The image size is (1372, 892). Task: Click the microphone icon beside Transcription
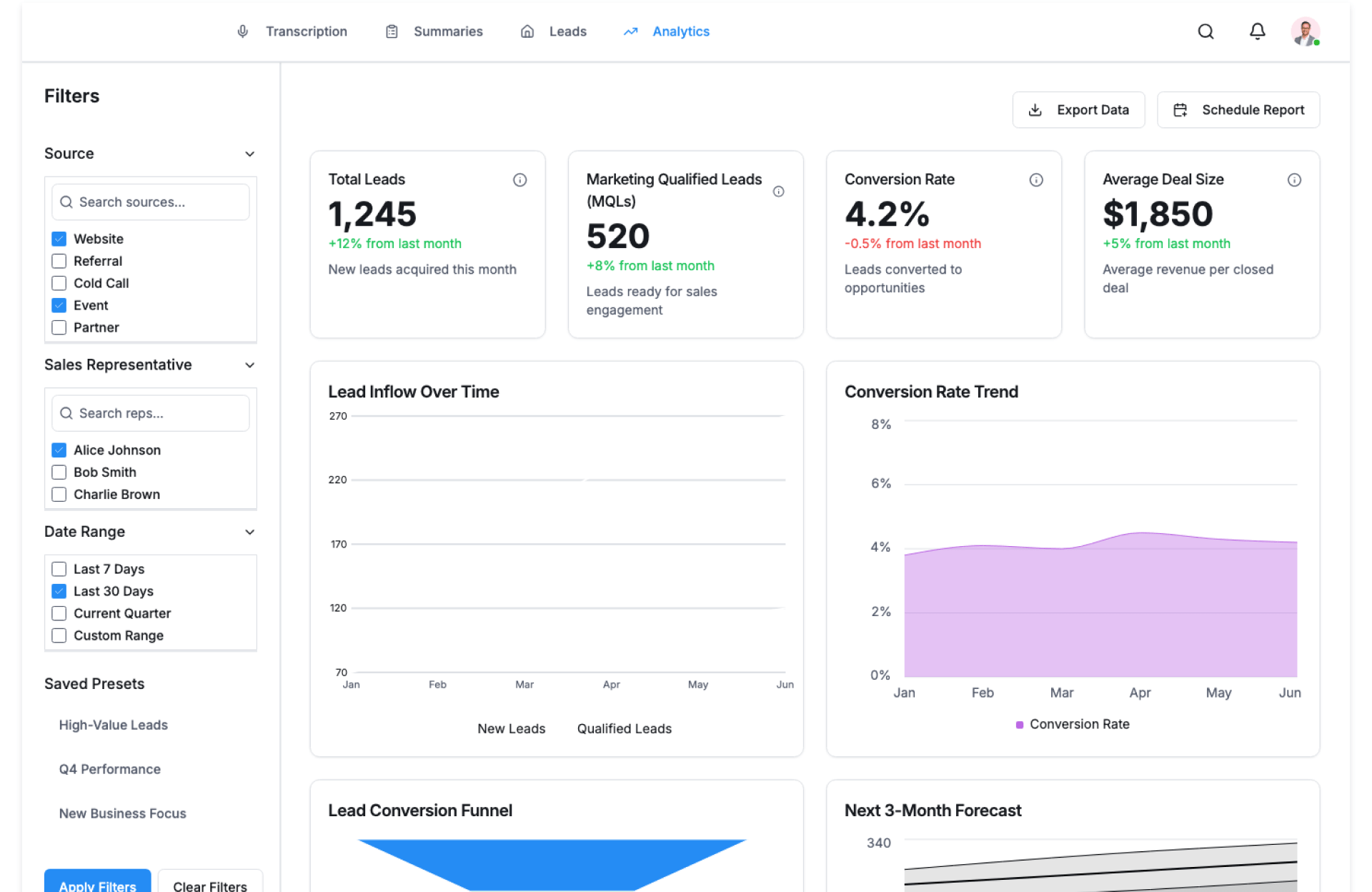(x=243, y=31)
